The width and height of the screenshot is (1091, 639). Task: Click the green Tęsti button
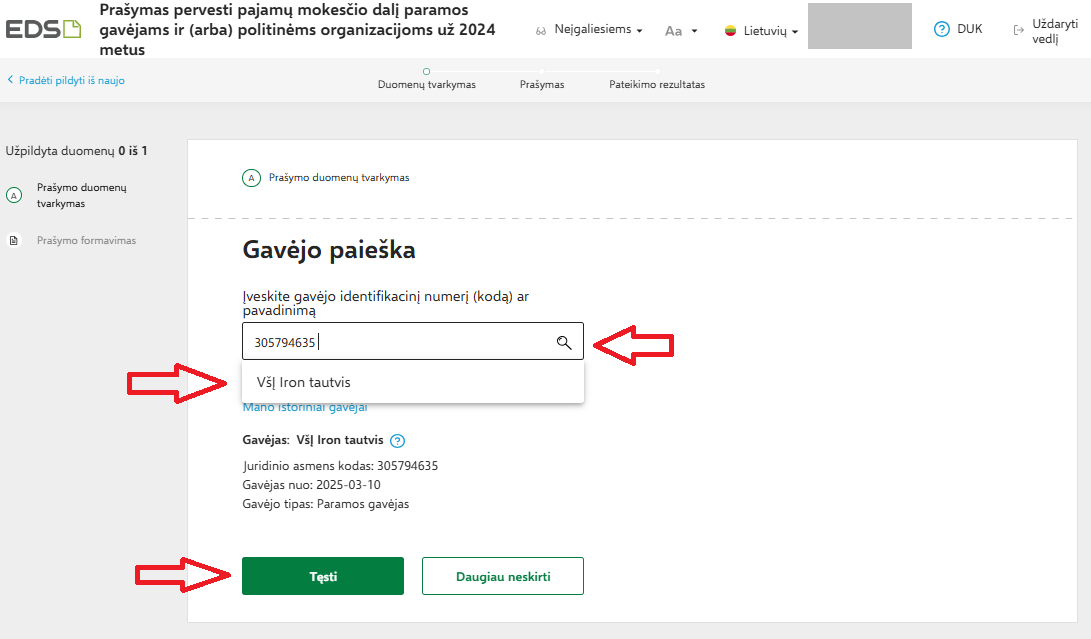coord(323,576)
